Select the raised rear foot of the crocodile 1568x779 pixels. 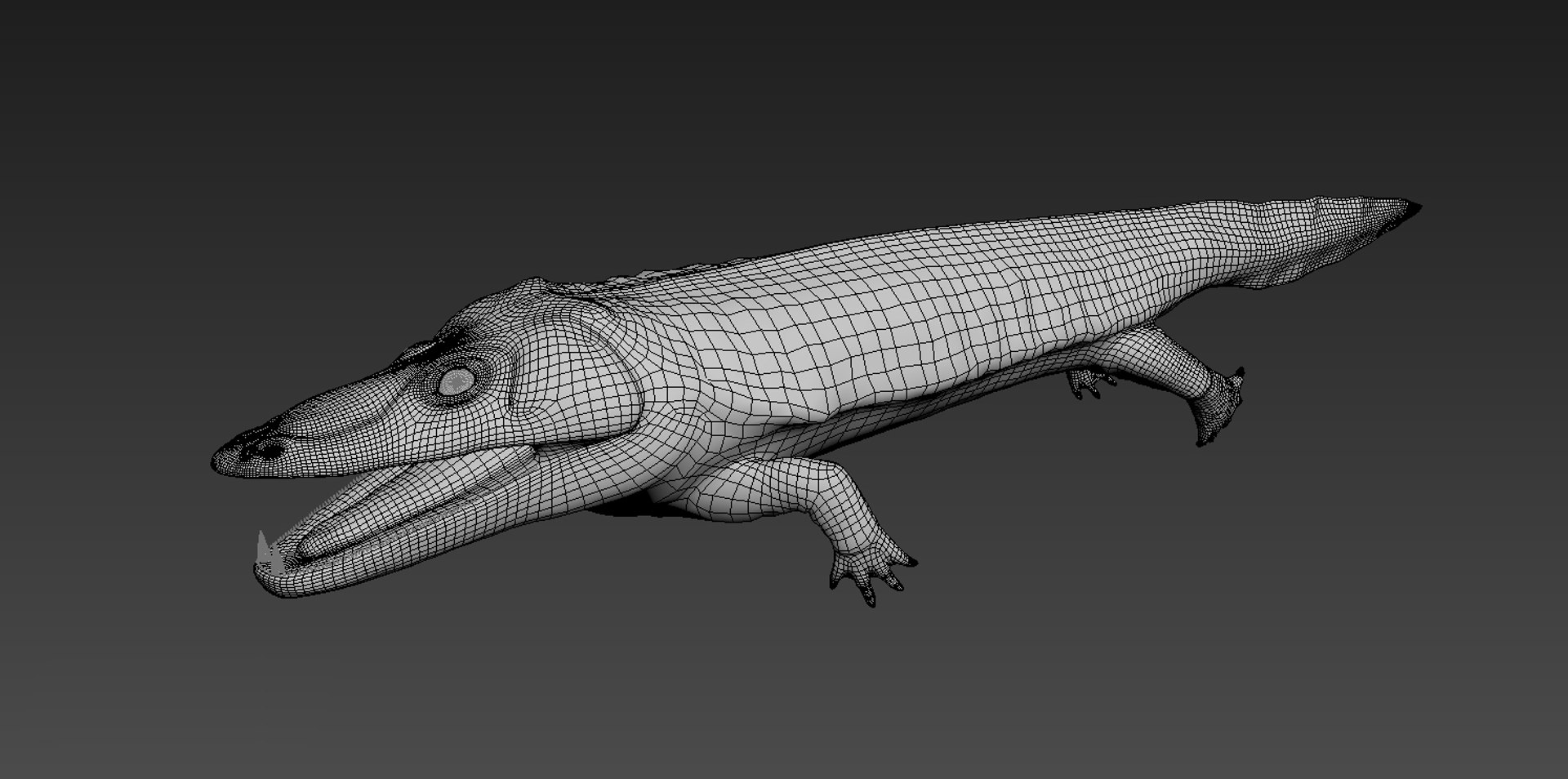pos(1219,407)
